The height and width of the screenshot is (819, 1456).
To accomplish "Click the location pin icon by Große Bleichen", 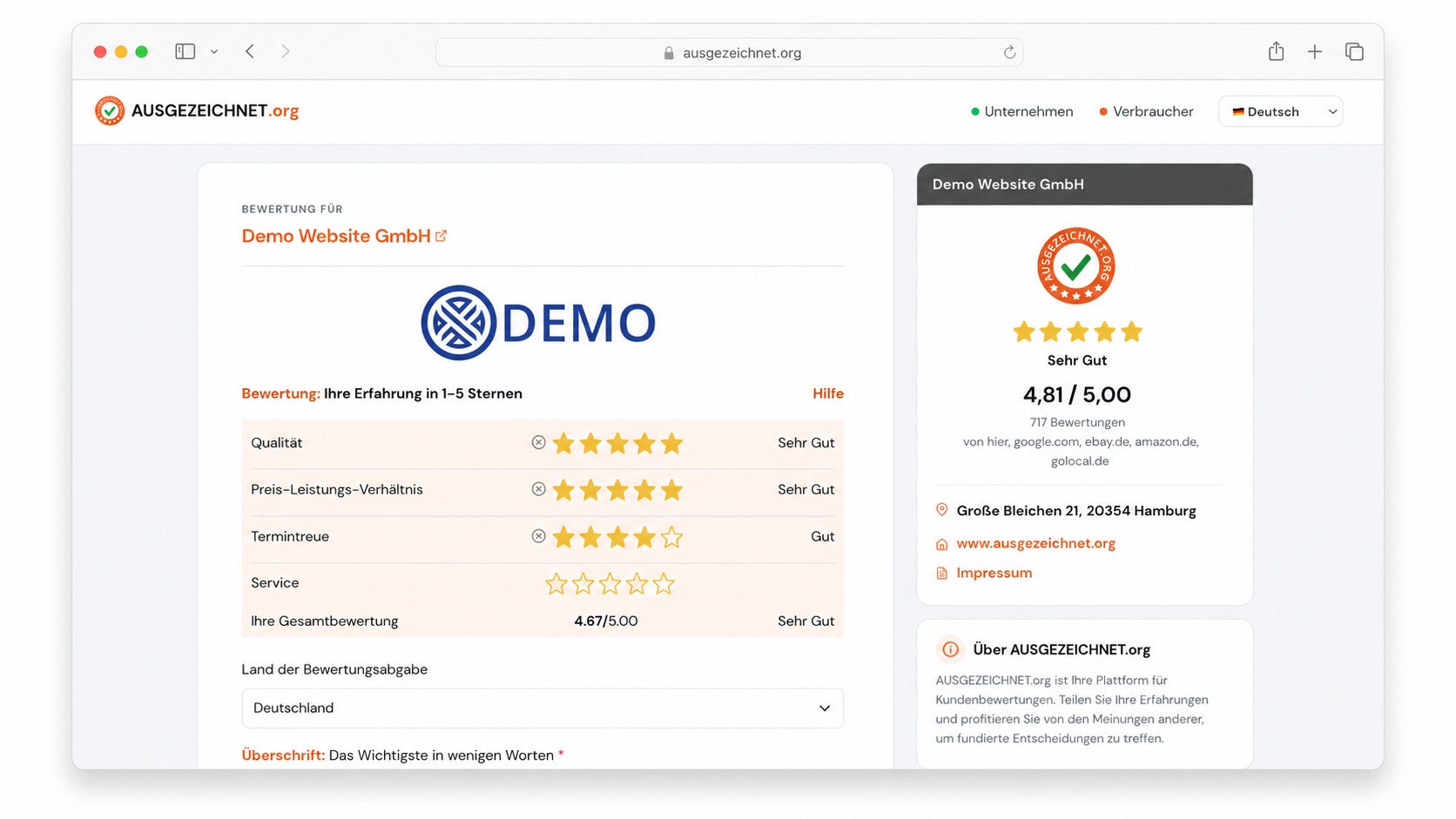I will 941,510.
